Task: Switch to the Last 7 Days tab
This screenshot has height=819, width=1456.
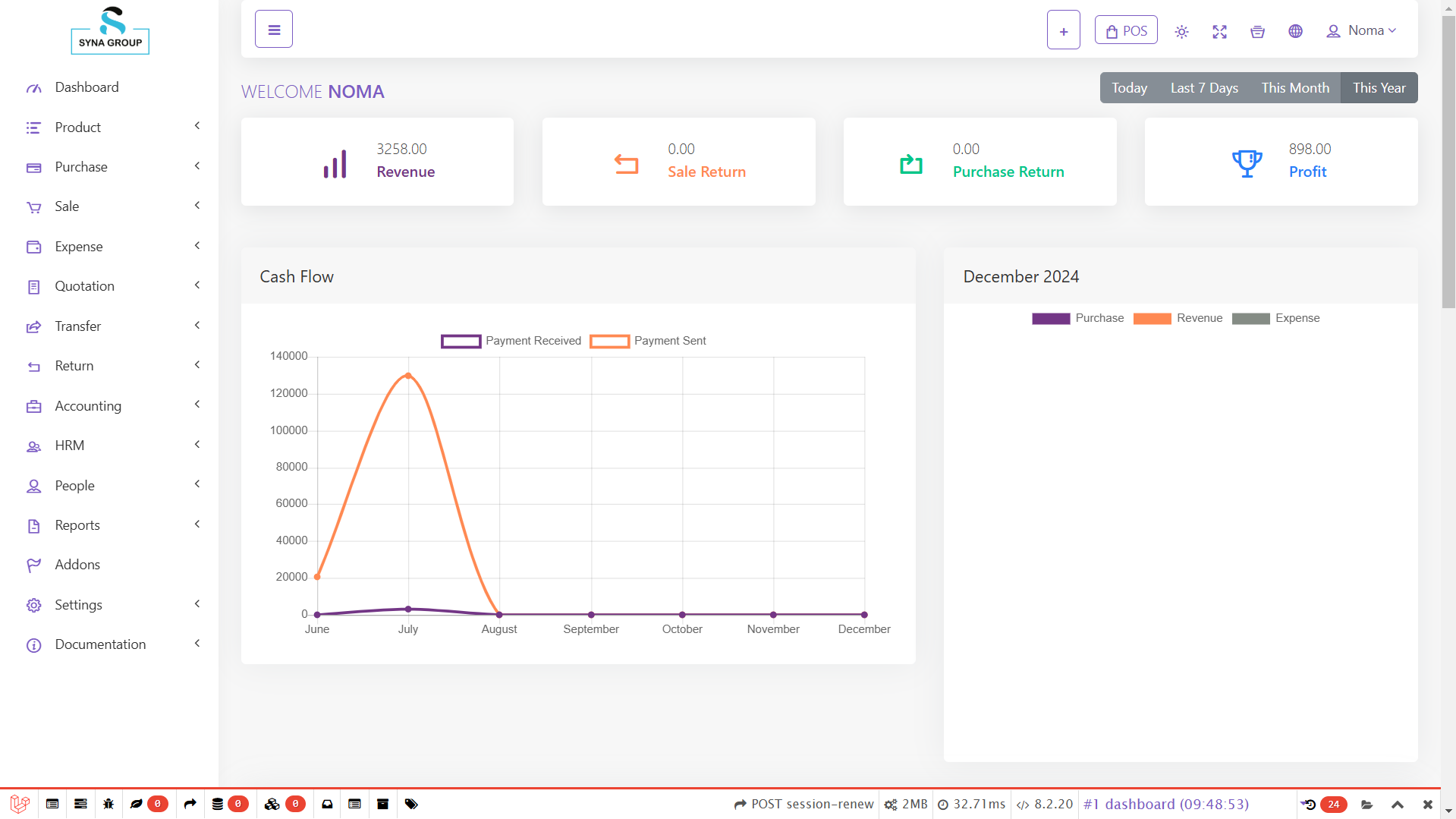Action: point(1204,87)
